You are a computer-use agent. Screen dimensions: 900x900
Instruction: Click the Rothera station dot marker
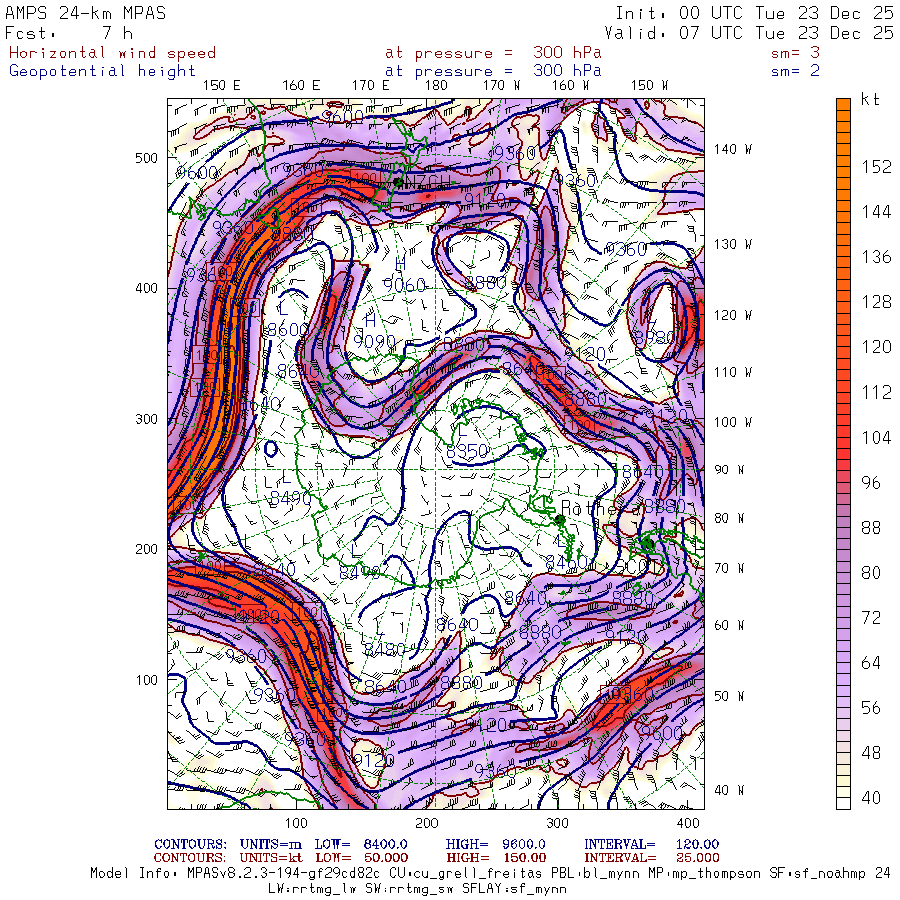(x=560, y=520)
